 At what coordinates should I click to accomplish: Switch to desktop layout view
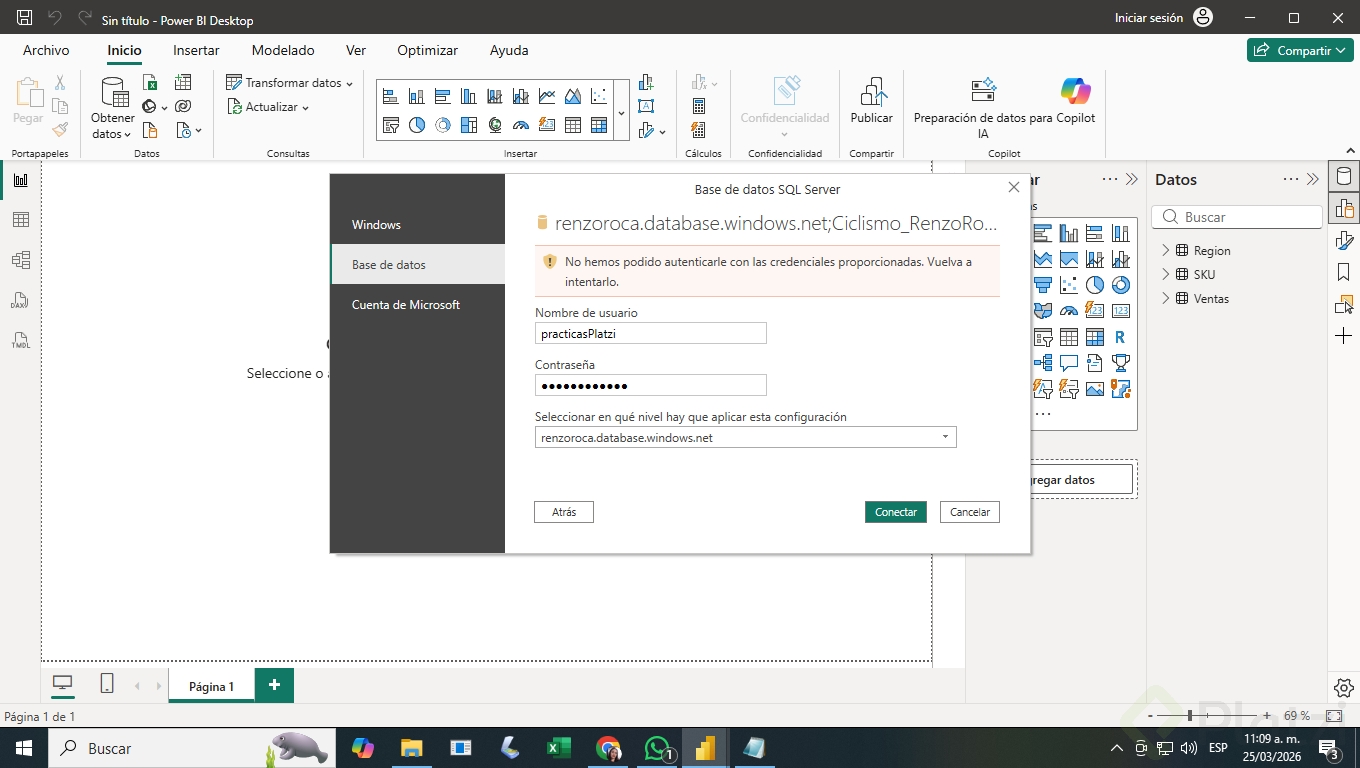coord(63,684)
